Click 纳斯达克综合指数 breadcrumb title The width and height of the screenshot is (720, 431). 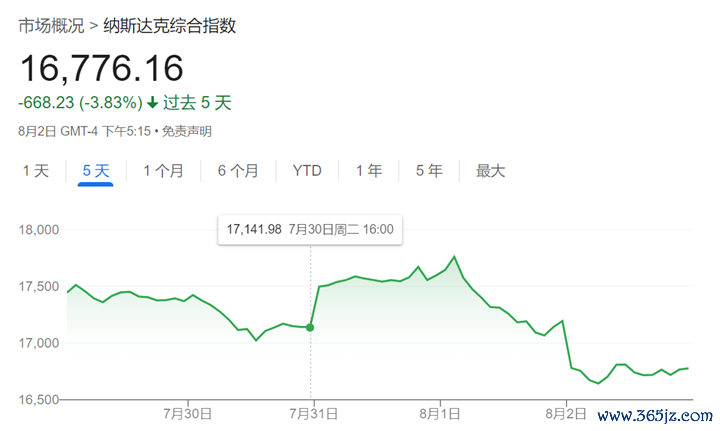pos(169,26)
